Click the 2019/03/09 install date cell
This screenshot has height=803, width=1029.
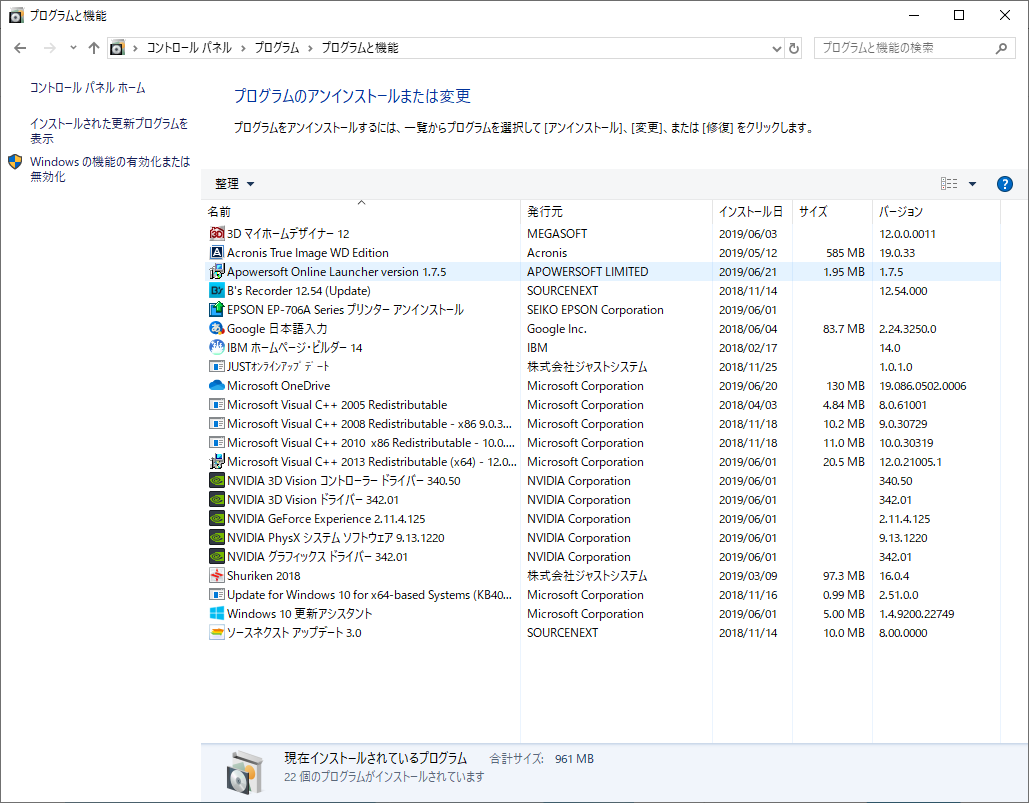click(747, 576)
